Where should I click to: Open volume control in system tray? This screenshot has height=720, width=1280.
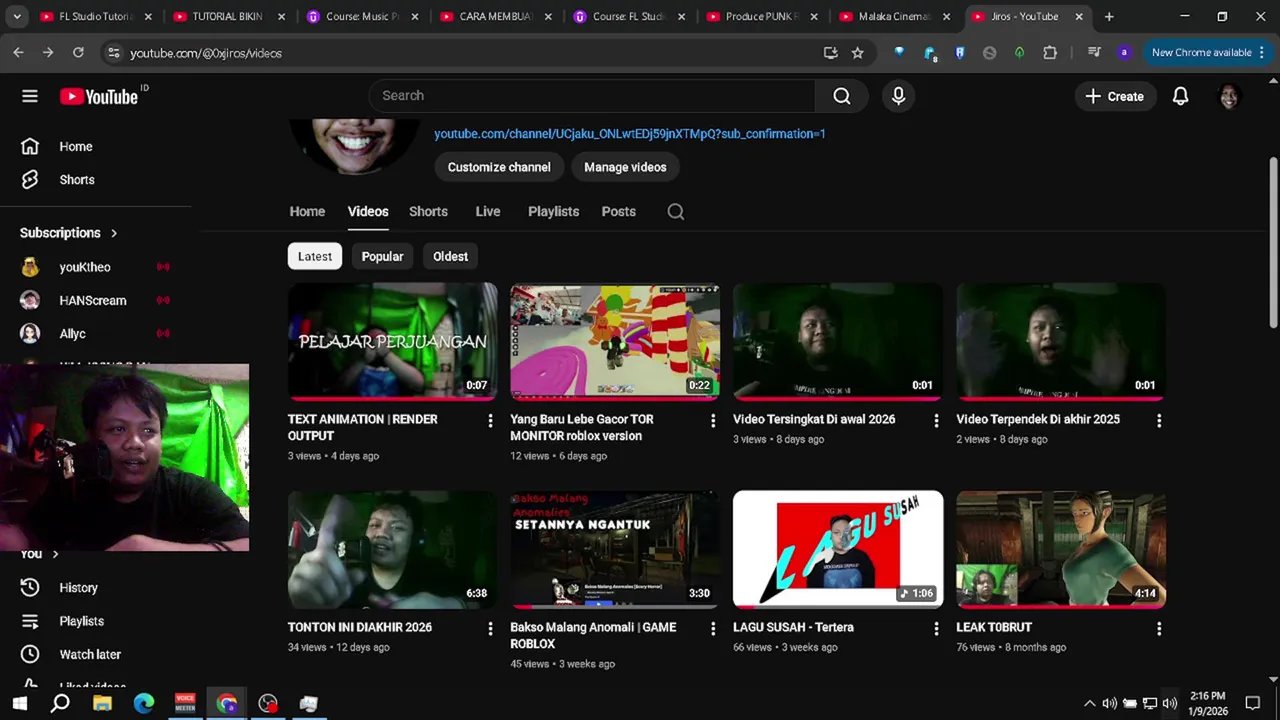pos(1169,703)
